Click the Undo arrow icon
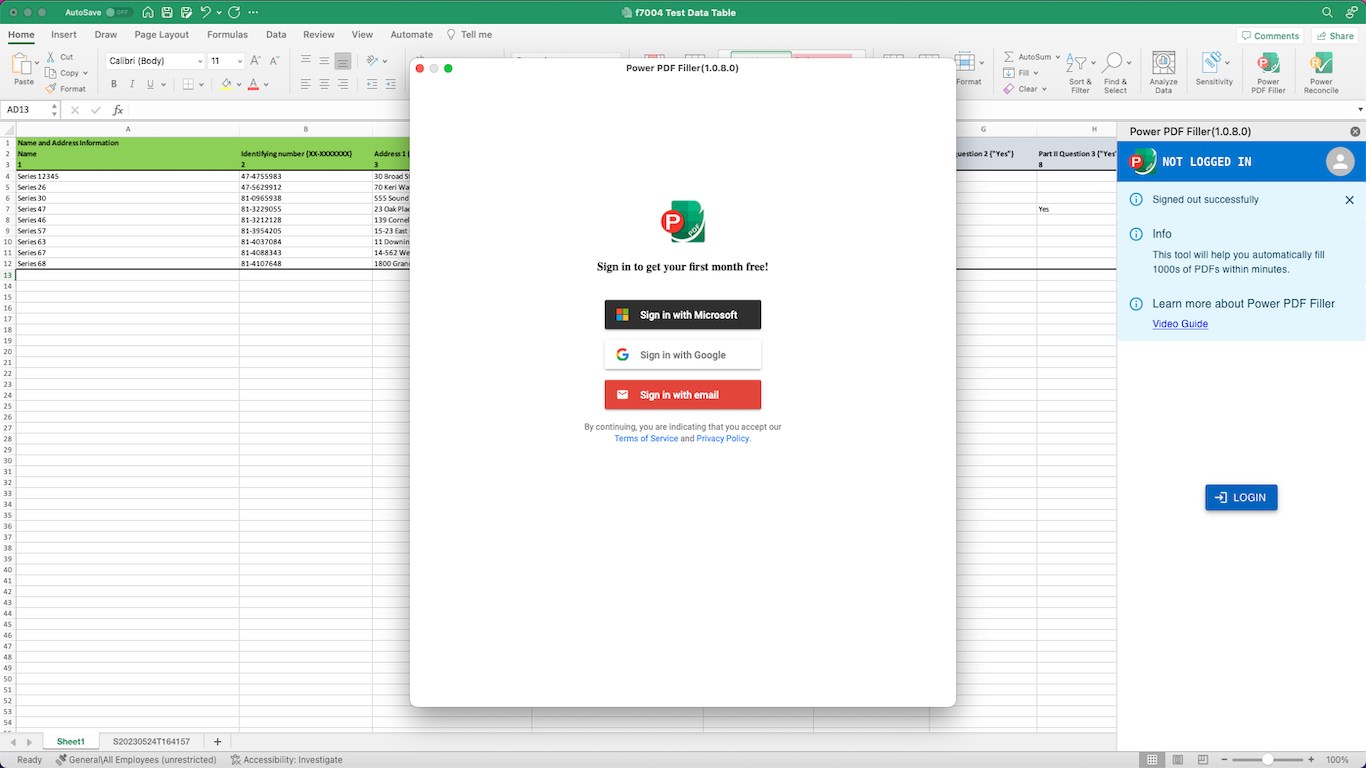 (205, 12)
